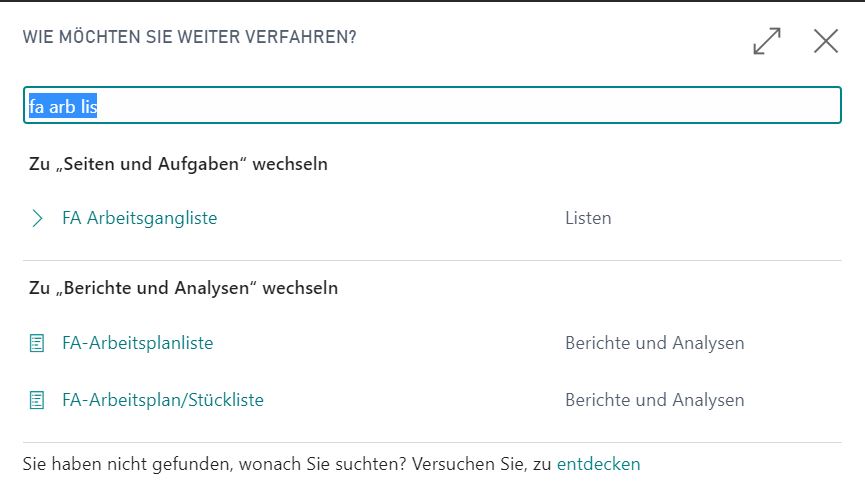Select the 'Berichte und Analysen' label beside FA-Arbeitsplan/Stückliste
The height and width of the screenshot is (485, 865).
pyautogui.click(x=655, y=399)
